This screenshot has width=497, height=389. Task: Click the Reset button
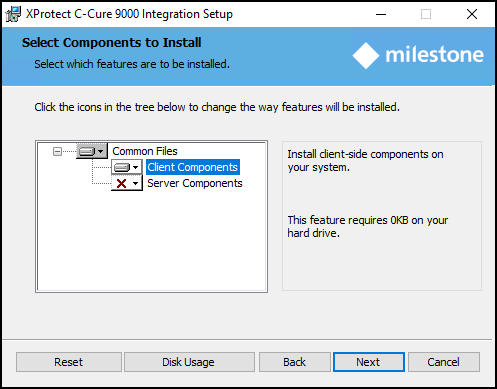(69, 362)
